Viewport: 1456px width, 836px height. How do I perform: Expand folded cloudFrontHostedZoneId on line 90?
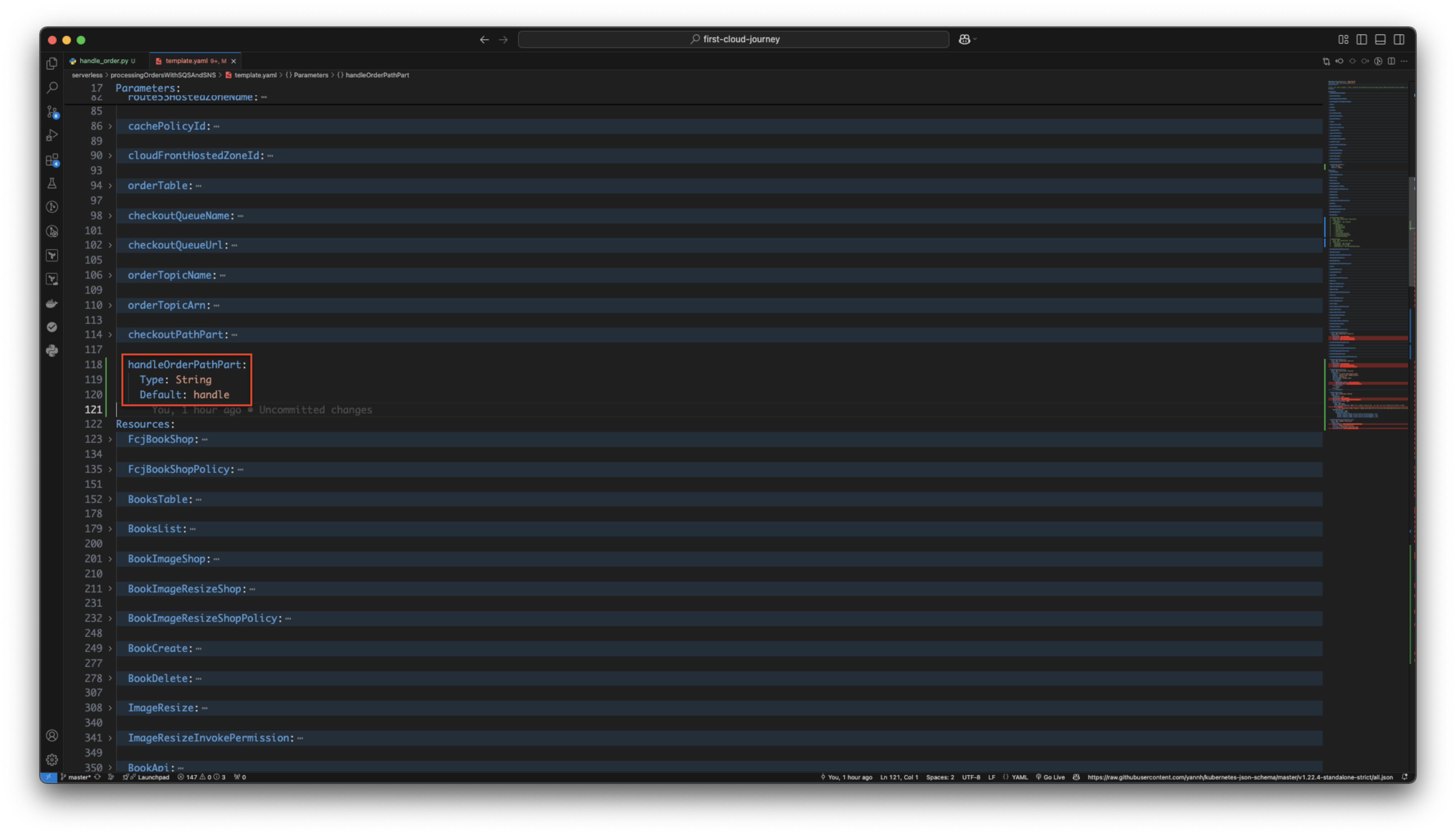[x=110, y=155]
